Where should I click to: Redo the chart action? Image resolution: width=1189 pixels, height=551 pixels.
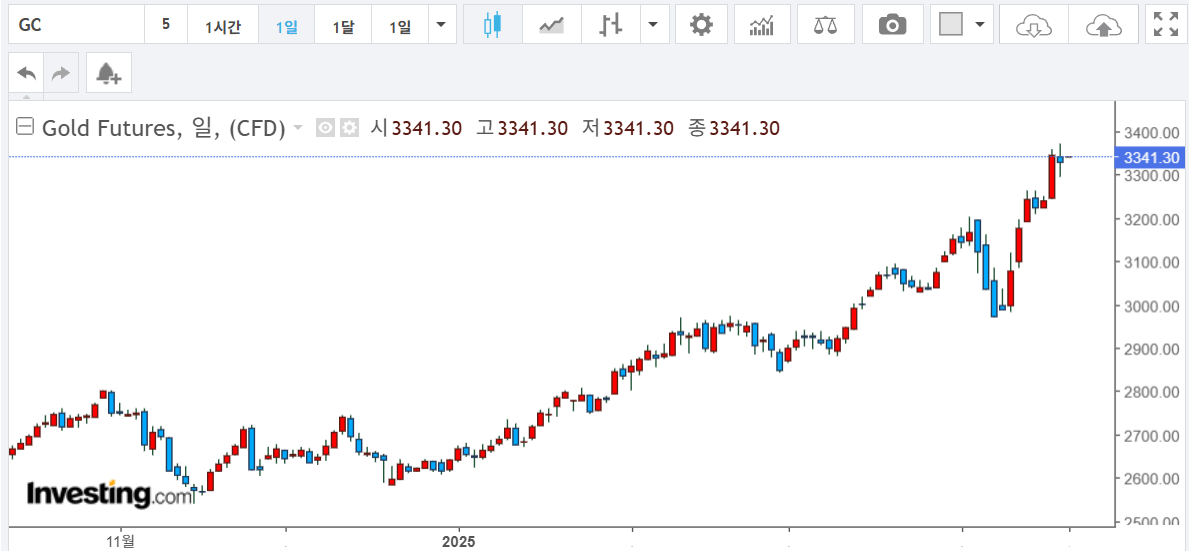[x=61, y=73]
